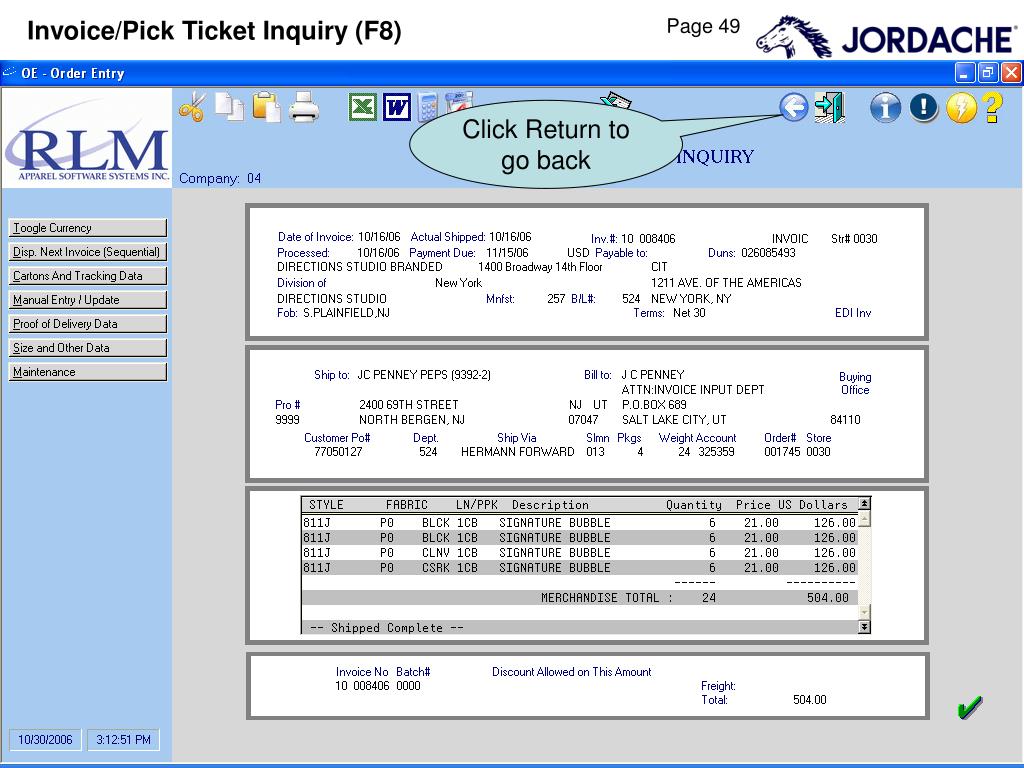Export to Word icon
This screenshot has height=768, width=1024.
coord(397,107)
